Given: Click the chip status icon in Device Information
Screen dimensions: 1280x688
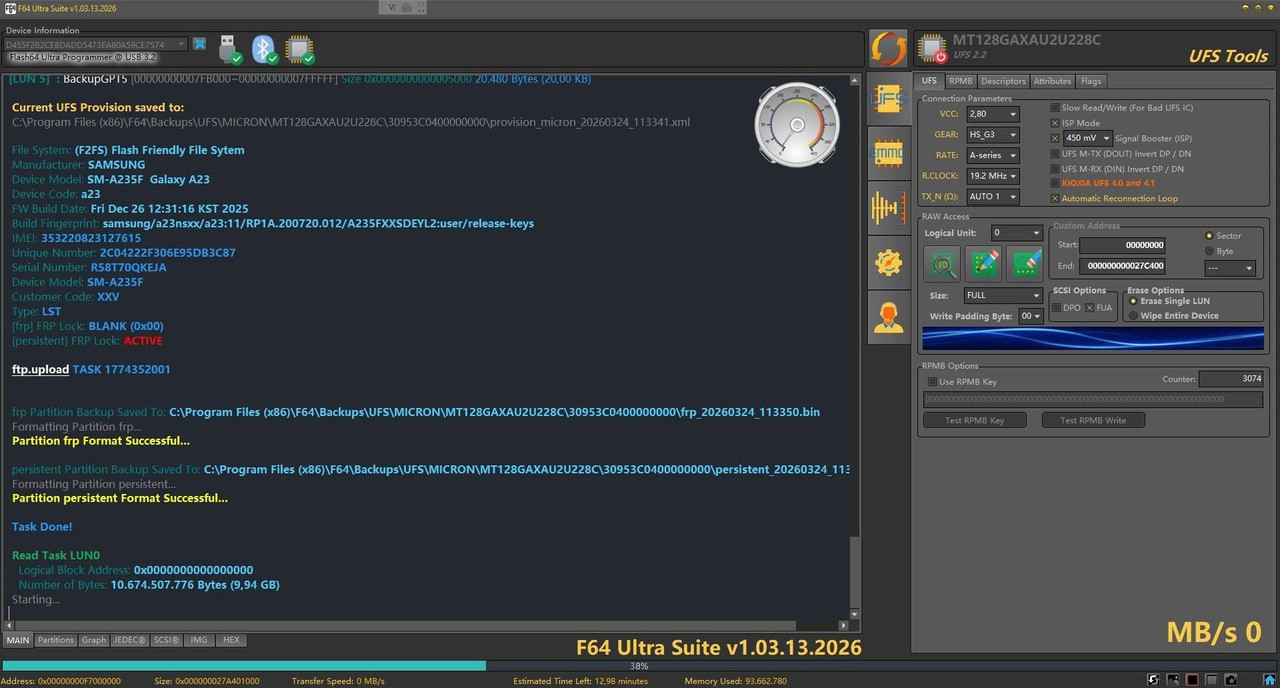Looking at the screenshot, I should pyautogui.click(x=299, y=48).
